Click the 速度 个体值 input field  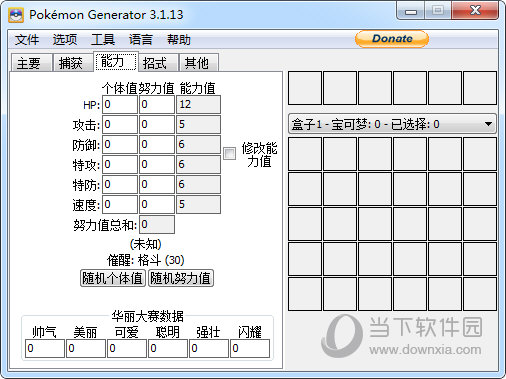(120, 205)
